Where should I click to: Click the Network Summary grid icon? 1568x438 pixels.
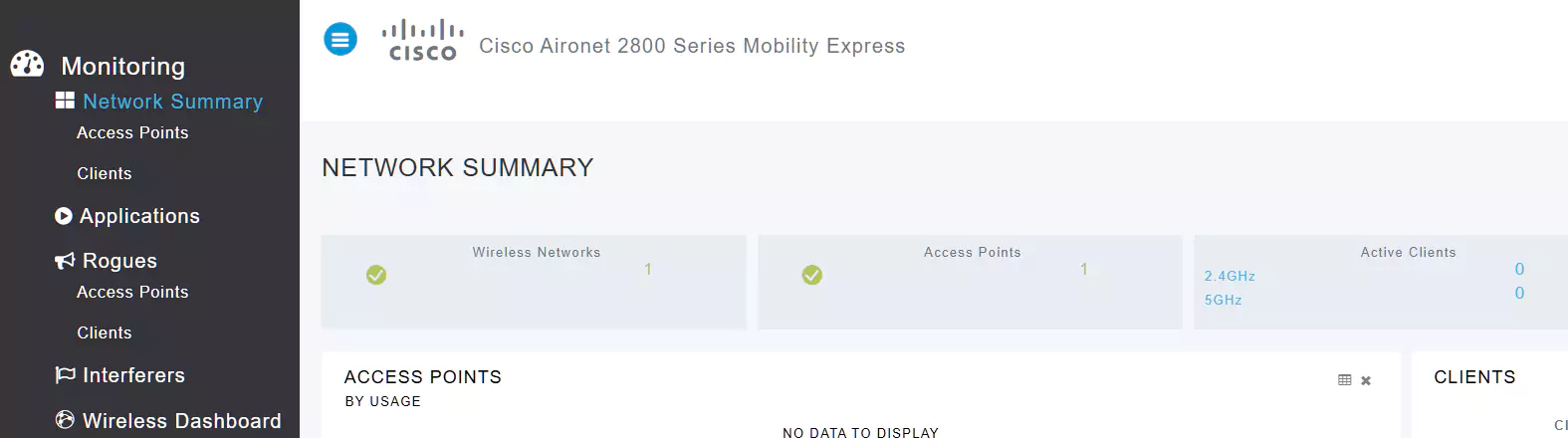point(65,101)
